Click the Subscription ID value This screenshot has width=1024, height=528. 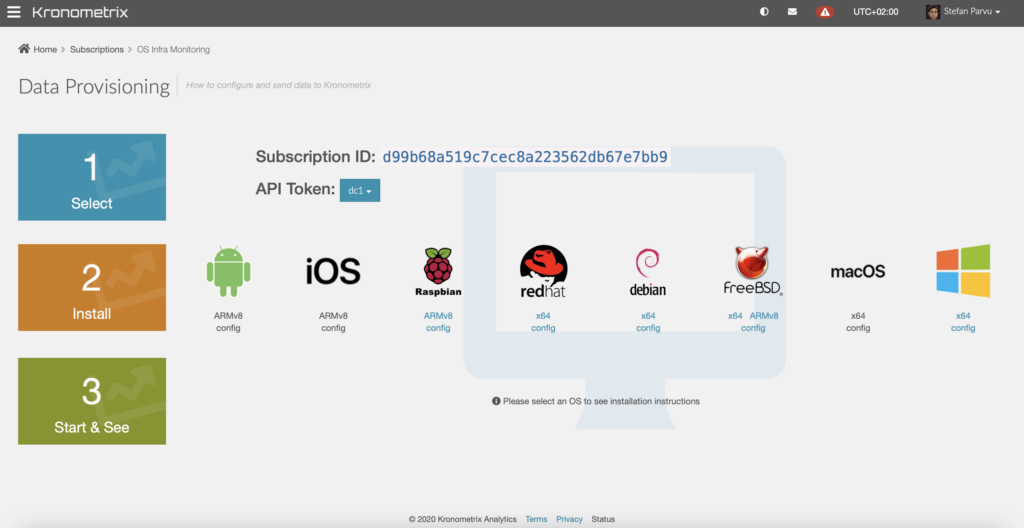[x=525, y=157]
